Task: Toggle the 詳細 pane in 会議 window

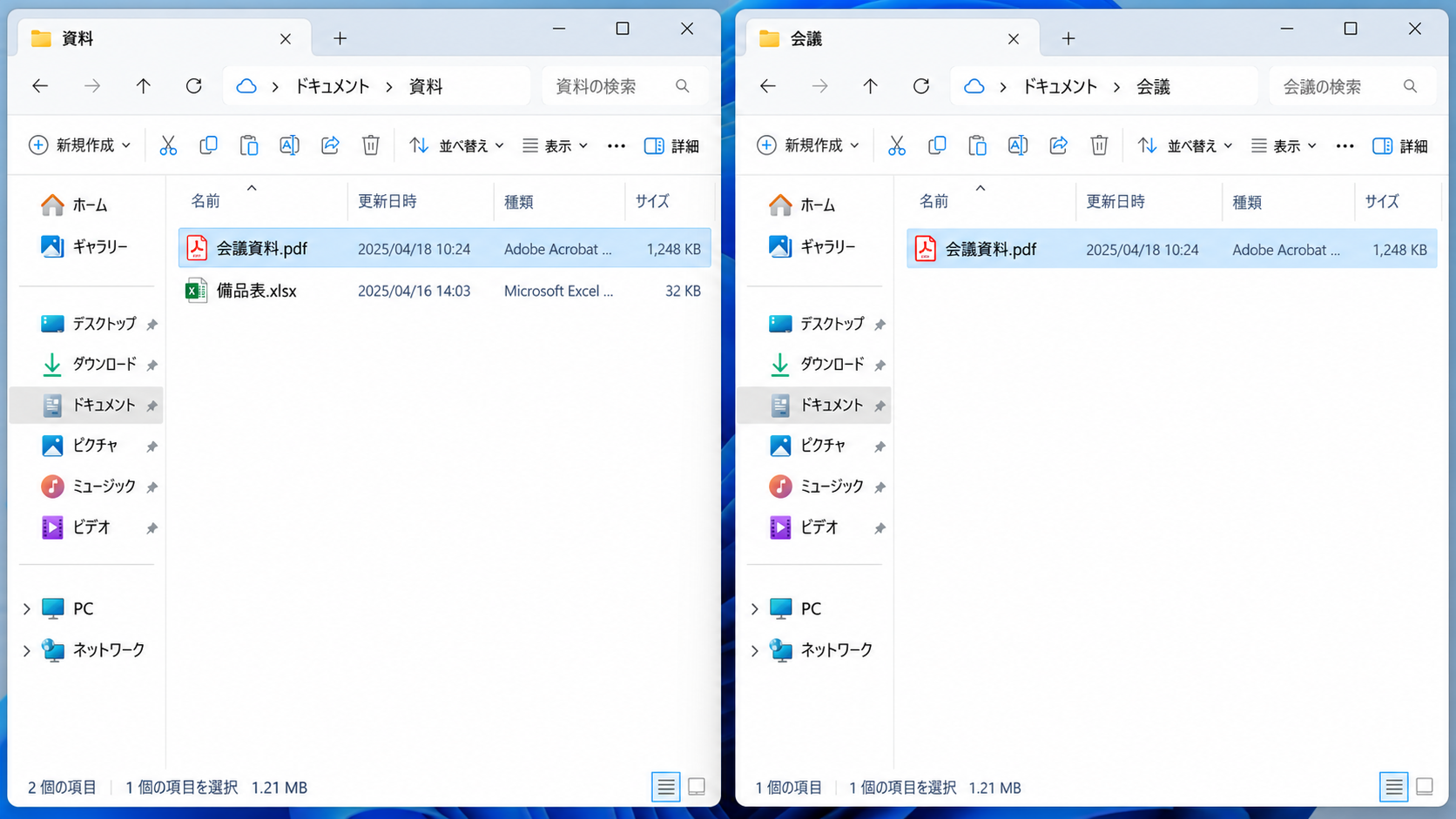Action: click(1399, 145)
